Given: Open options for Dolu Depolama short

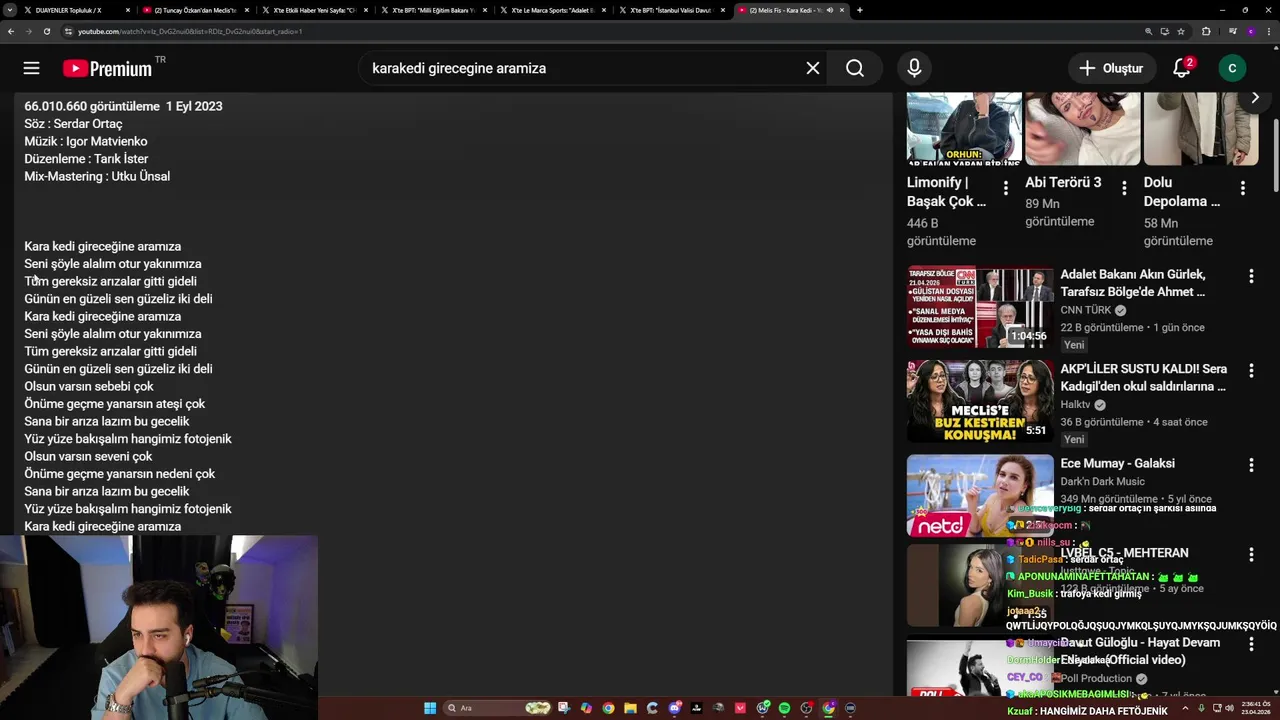Looking at the screenshot, I should [1242, 188].
